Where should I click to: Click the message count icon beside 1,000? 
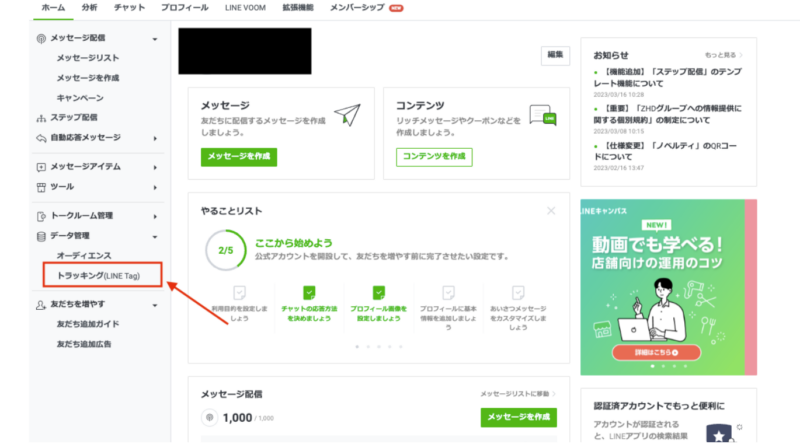209,418
